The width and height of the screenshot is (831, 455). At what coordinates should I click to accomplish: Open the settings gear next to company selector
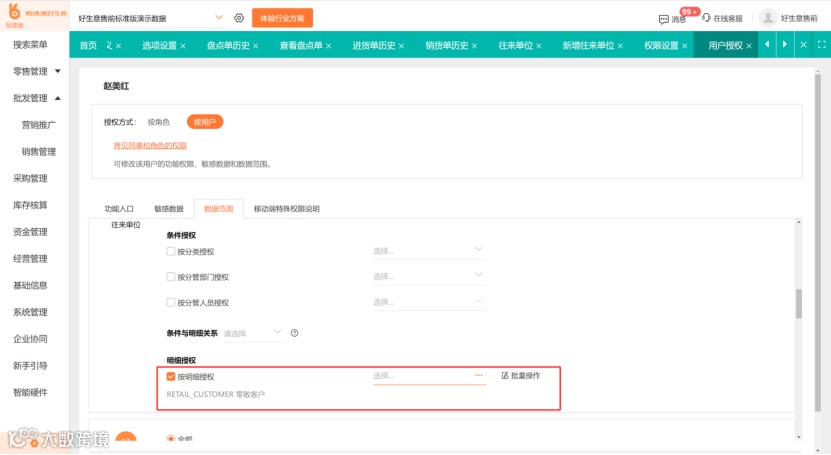(239, 18)
